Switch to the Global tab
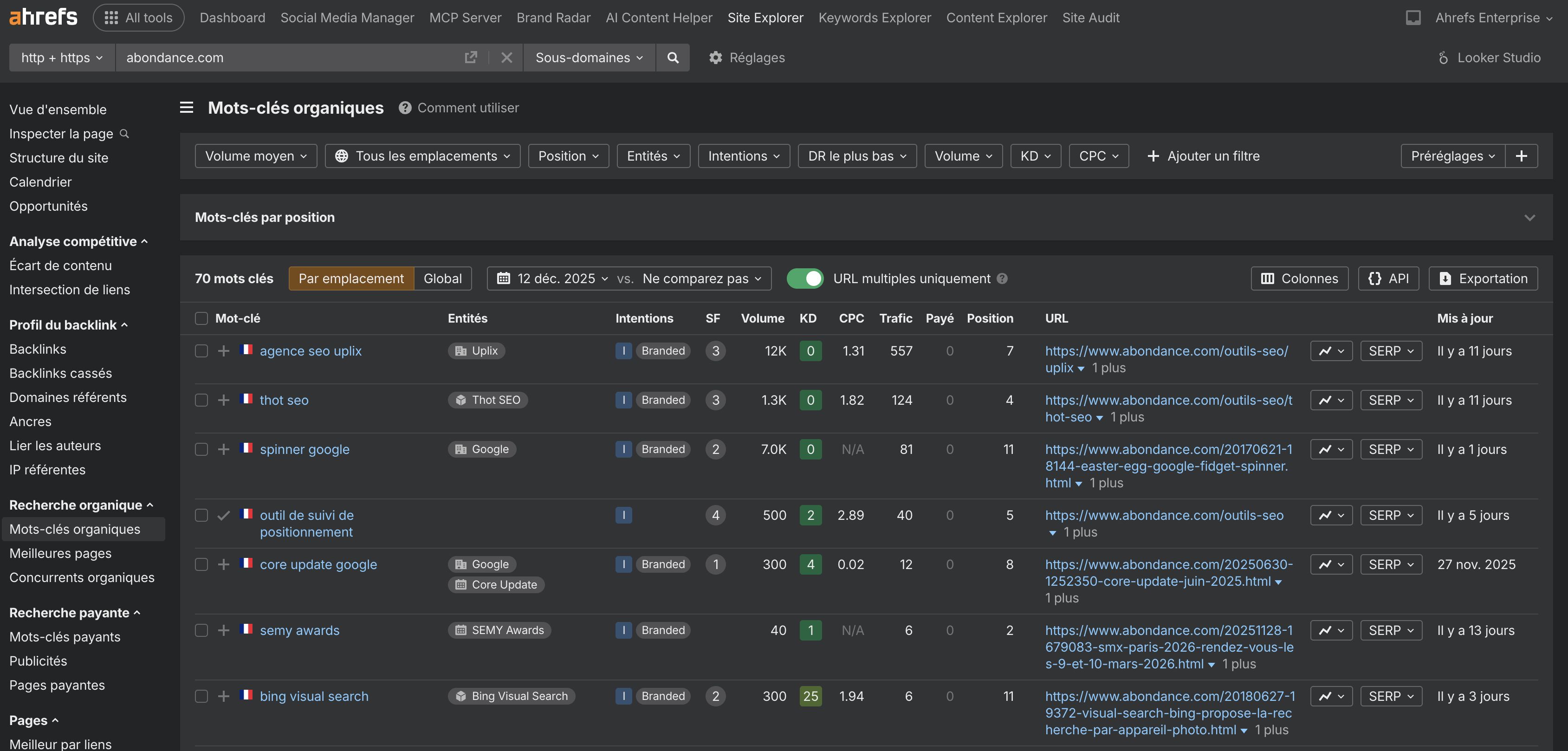 442,279
